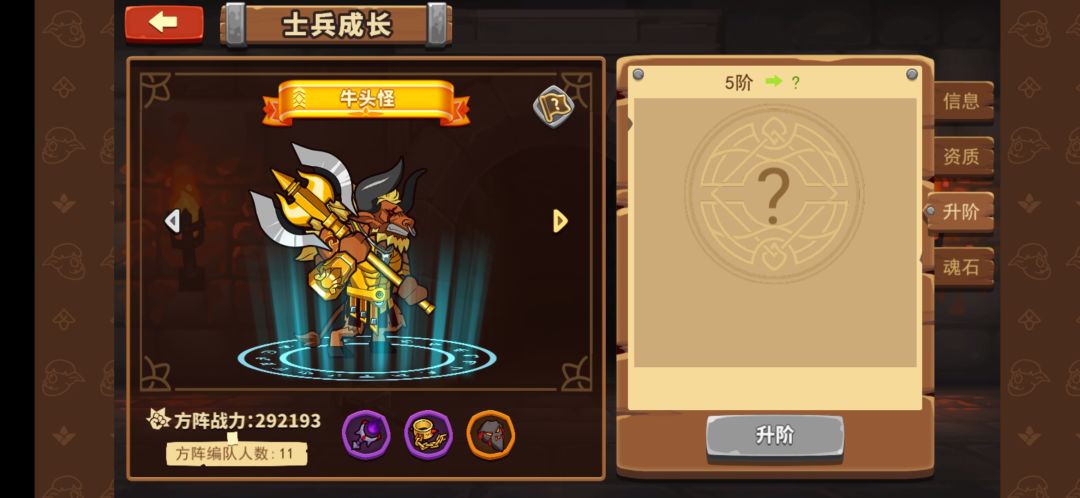Screen dimensions: 1080x498
Task: Show the previous soldier with left arrow
Action: click(x=172, y=221)
